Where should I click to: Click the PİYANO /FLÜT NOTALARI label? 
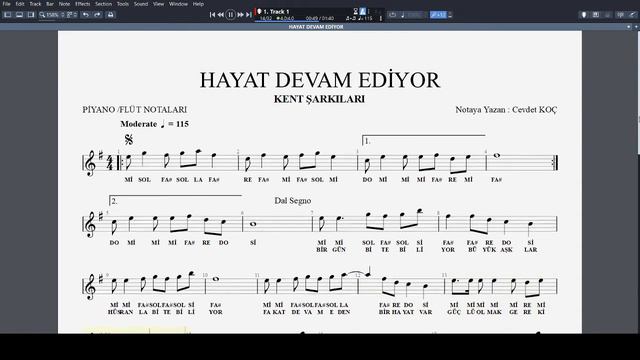point(135,110)
